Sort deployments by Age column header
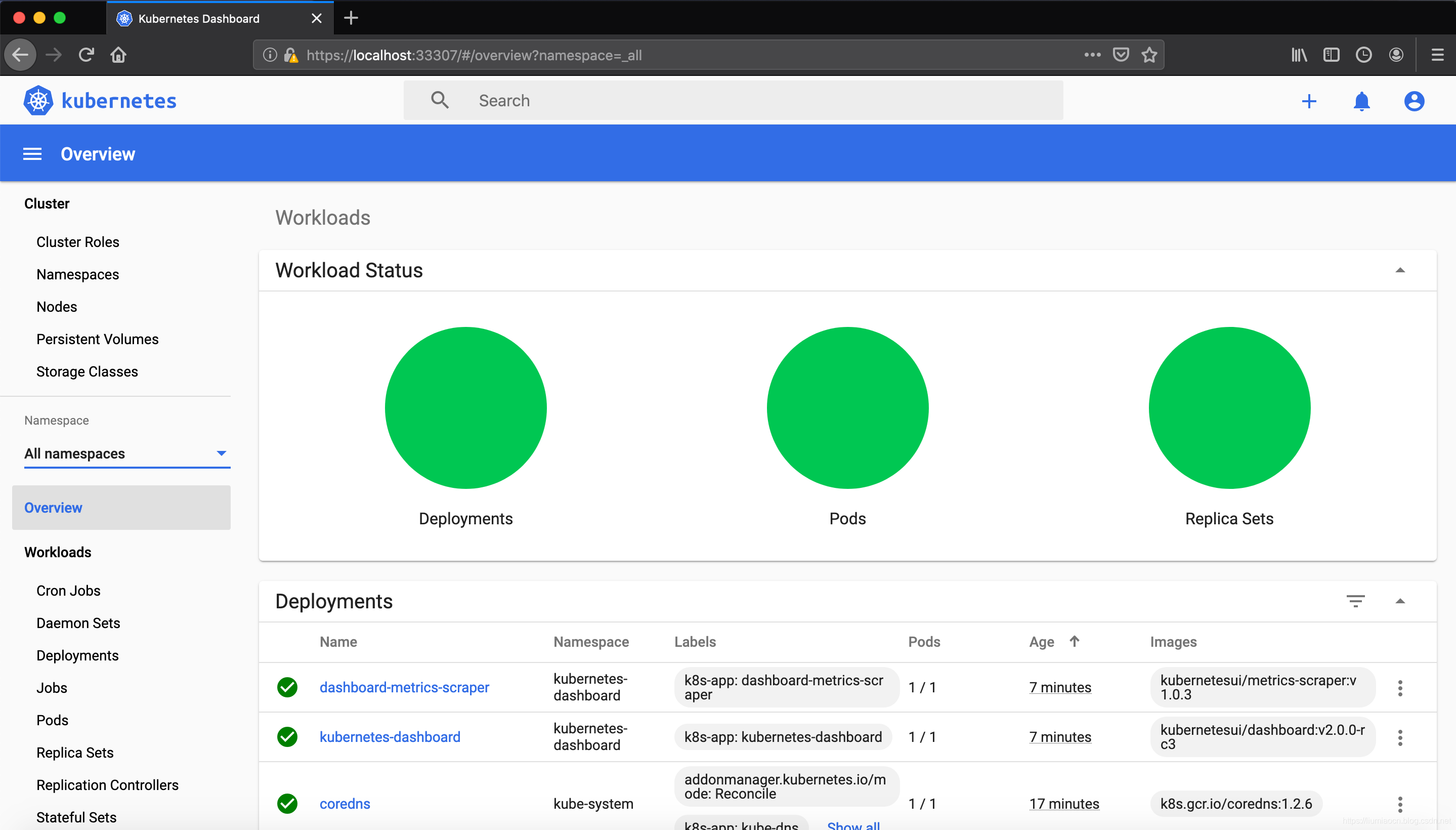Viewport: 1456px width, 830px height. pyautogui.click(x=1042, y=642)
